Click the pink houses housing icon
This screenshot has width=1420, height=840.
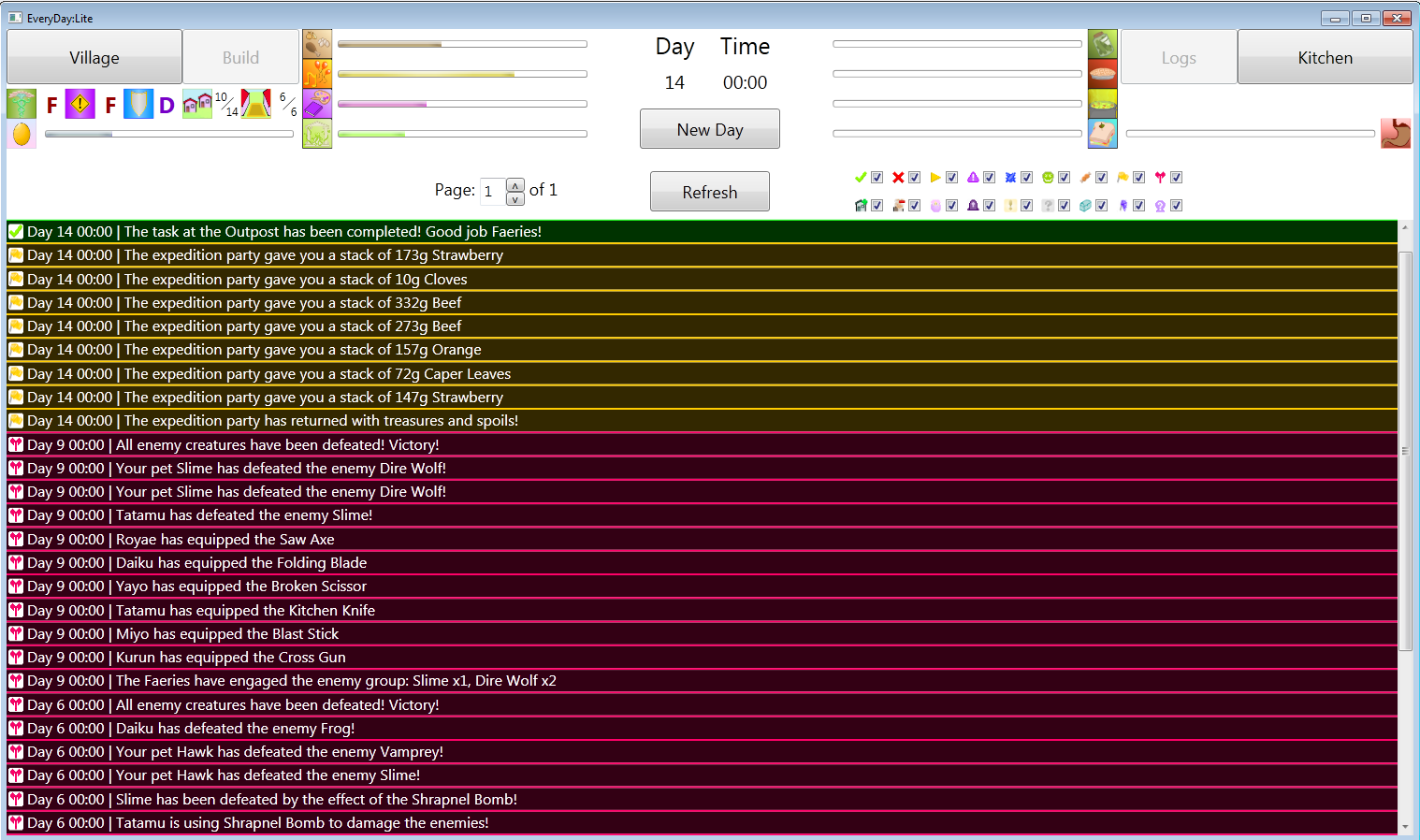(x=196, y=104)
